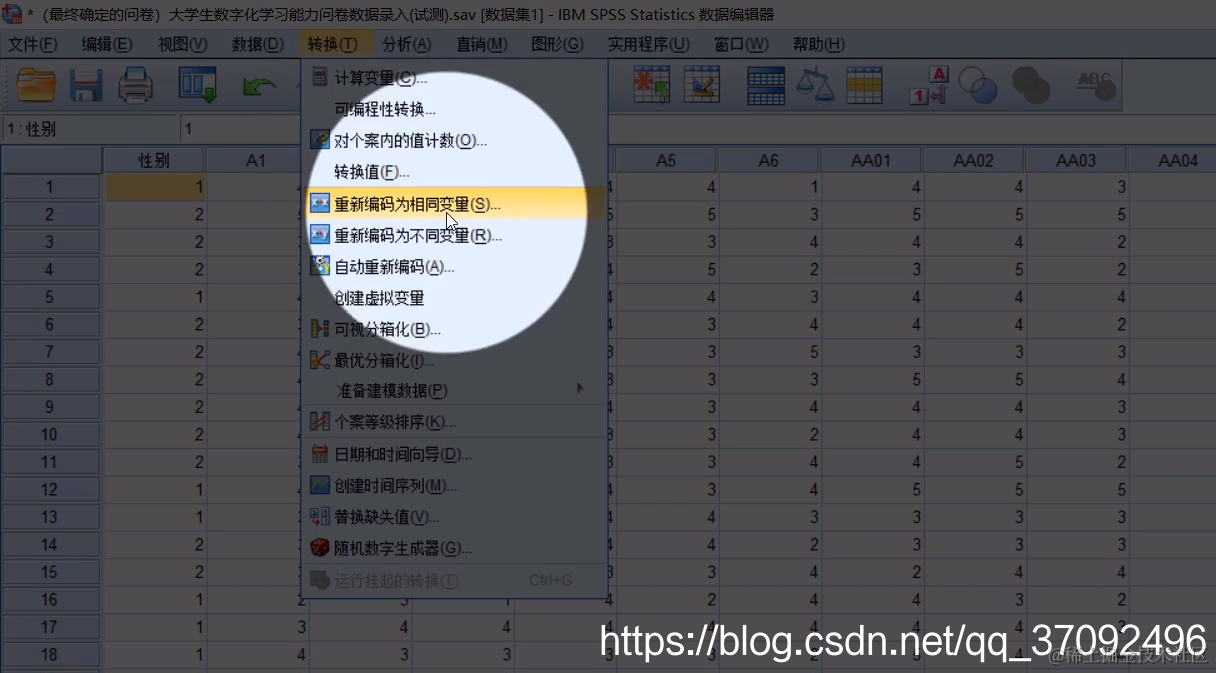Choose 计算变量 from the Transform menu
Viewport: 1216px width, 673px height.
pyautogui.click(x=380, y=77)
